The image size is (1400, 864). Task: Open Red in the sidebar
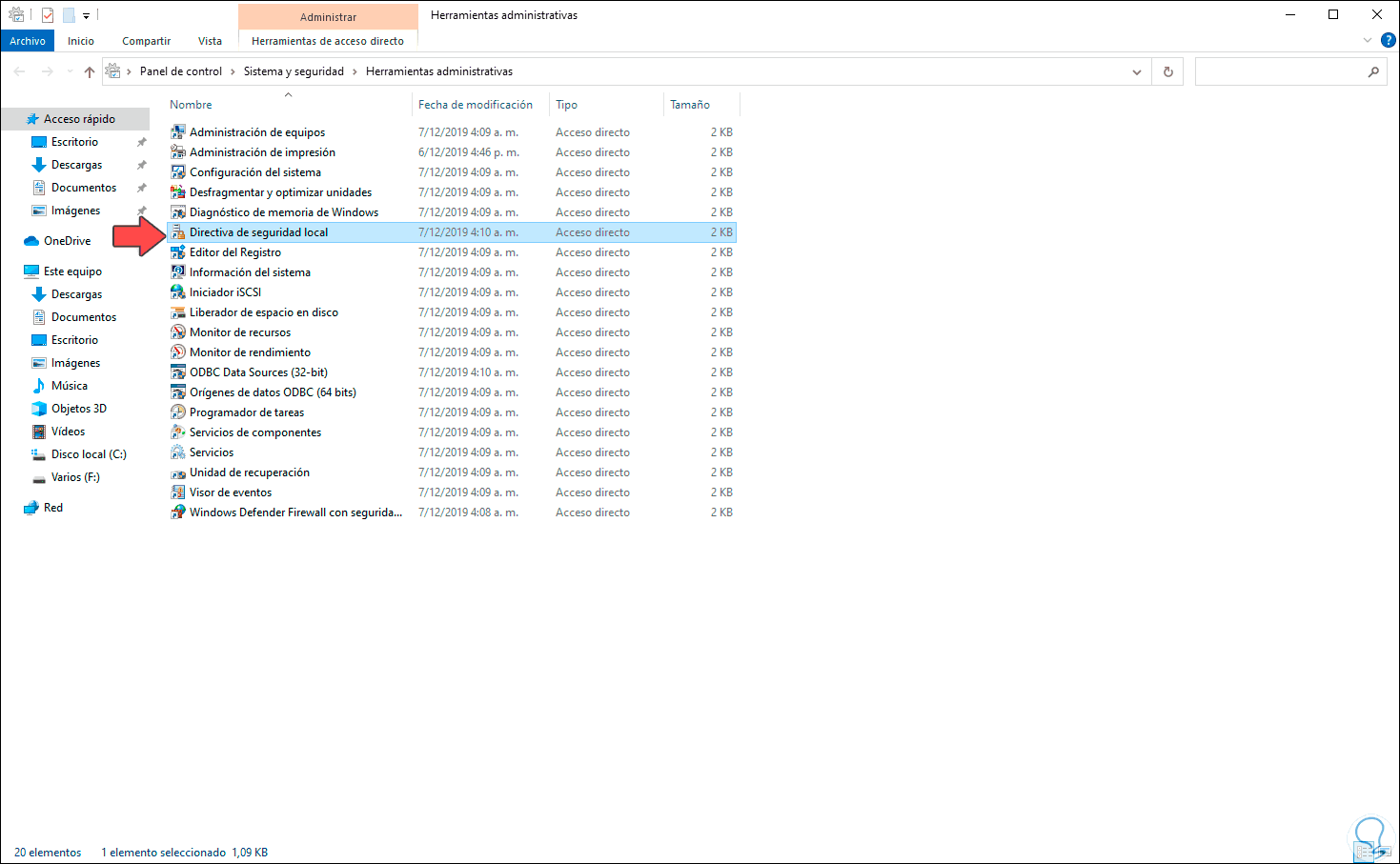pyautogui.click(x=50, y=507)
